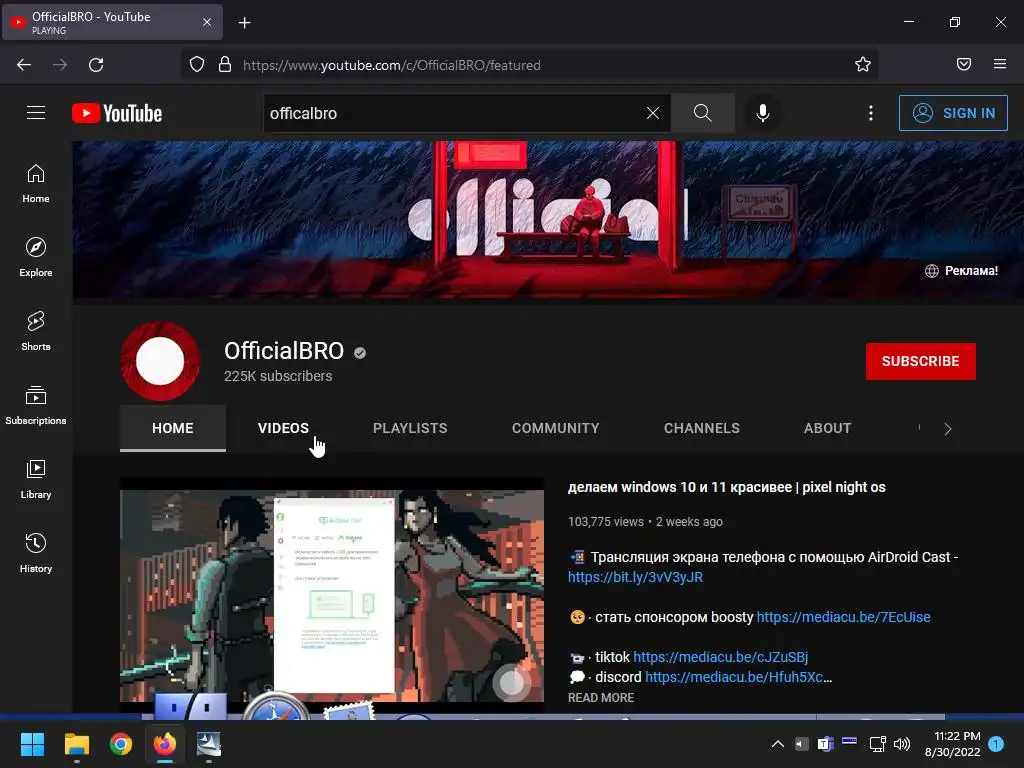This screenshot has height=768, width=1024.
Task: Click the red SUBSCRIBE button
Action: click(921, 361)
